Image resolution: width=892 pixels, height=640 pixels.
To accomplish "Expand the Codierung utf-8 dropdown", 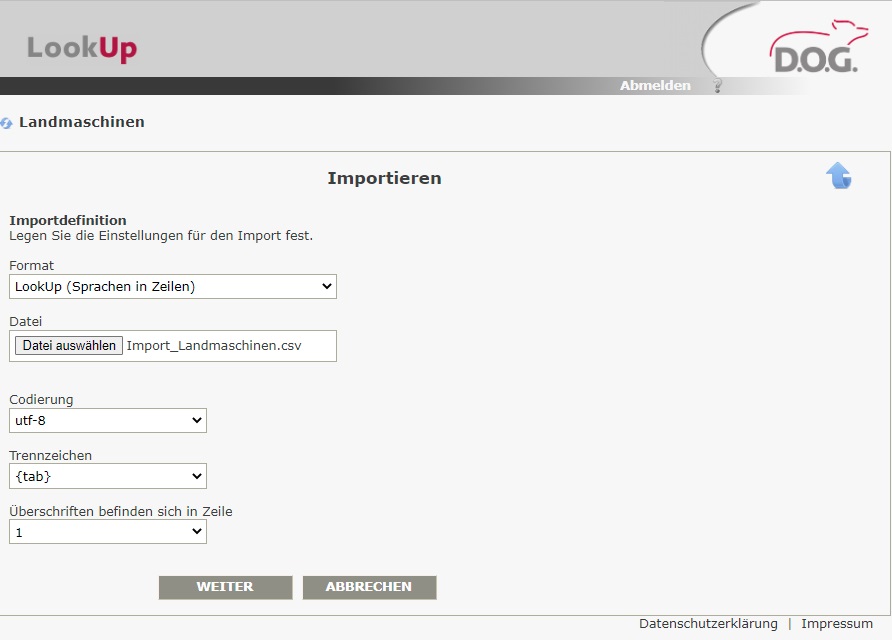I will (108, 421).
